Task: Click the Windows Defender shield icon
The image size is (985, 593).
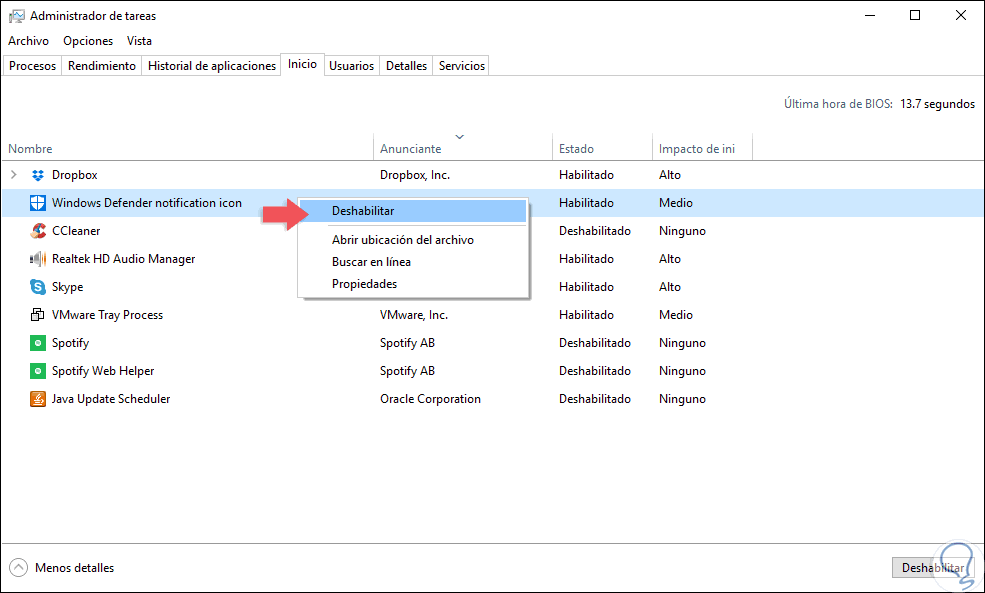Action: [38, 203]
